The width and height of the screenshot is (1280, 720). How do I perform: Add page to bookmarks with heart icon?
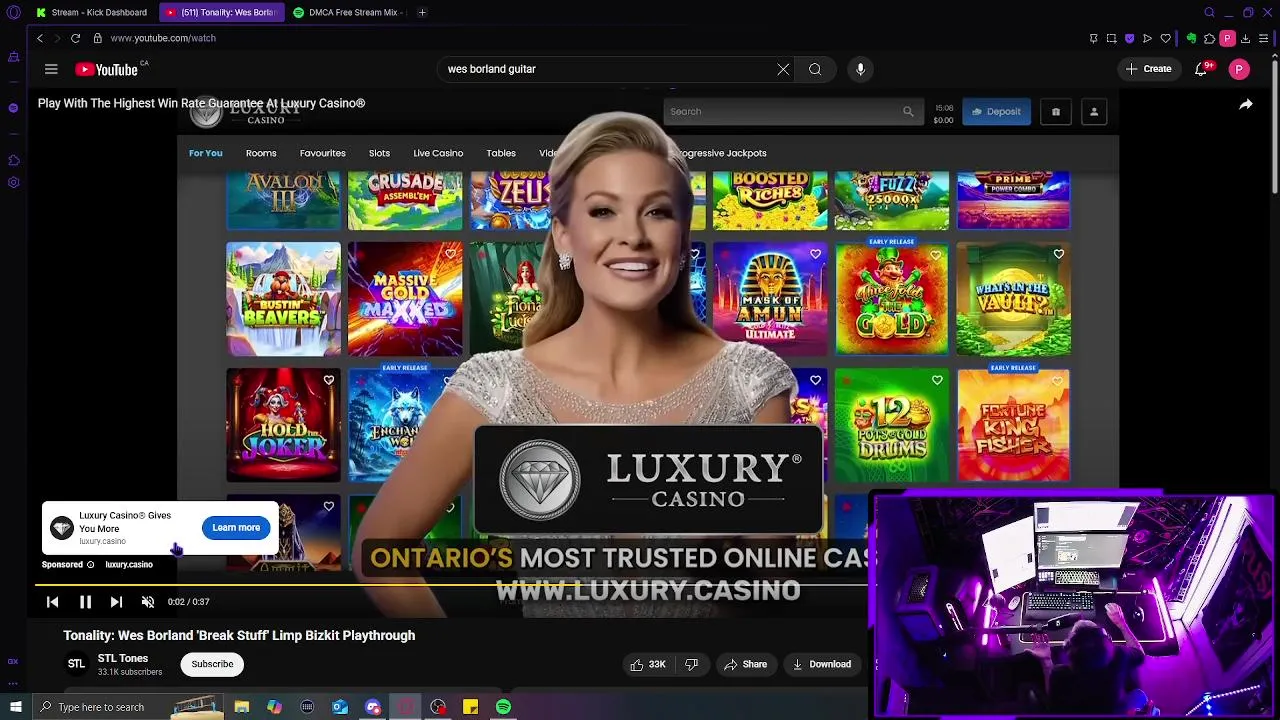pyautogui.click(x=1165, y=38)
